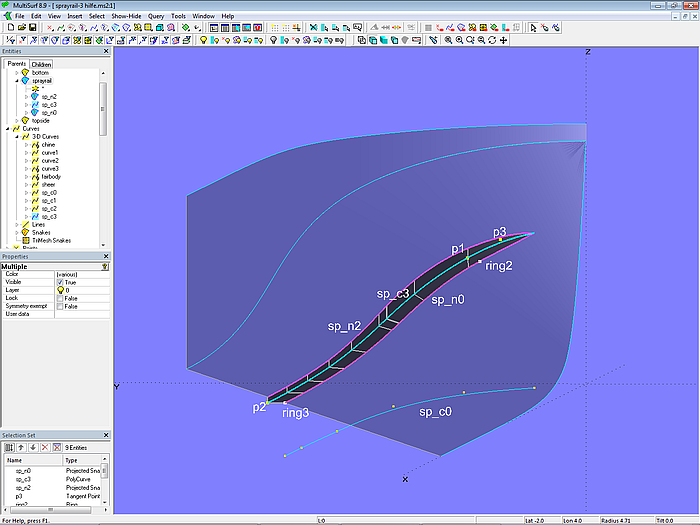The image size is (700, 525).
Task: Click the New file icon
Action: point(9,28)
